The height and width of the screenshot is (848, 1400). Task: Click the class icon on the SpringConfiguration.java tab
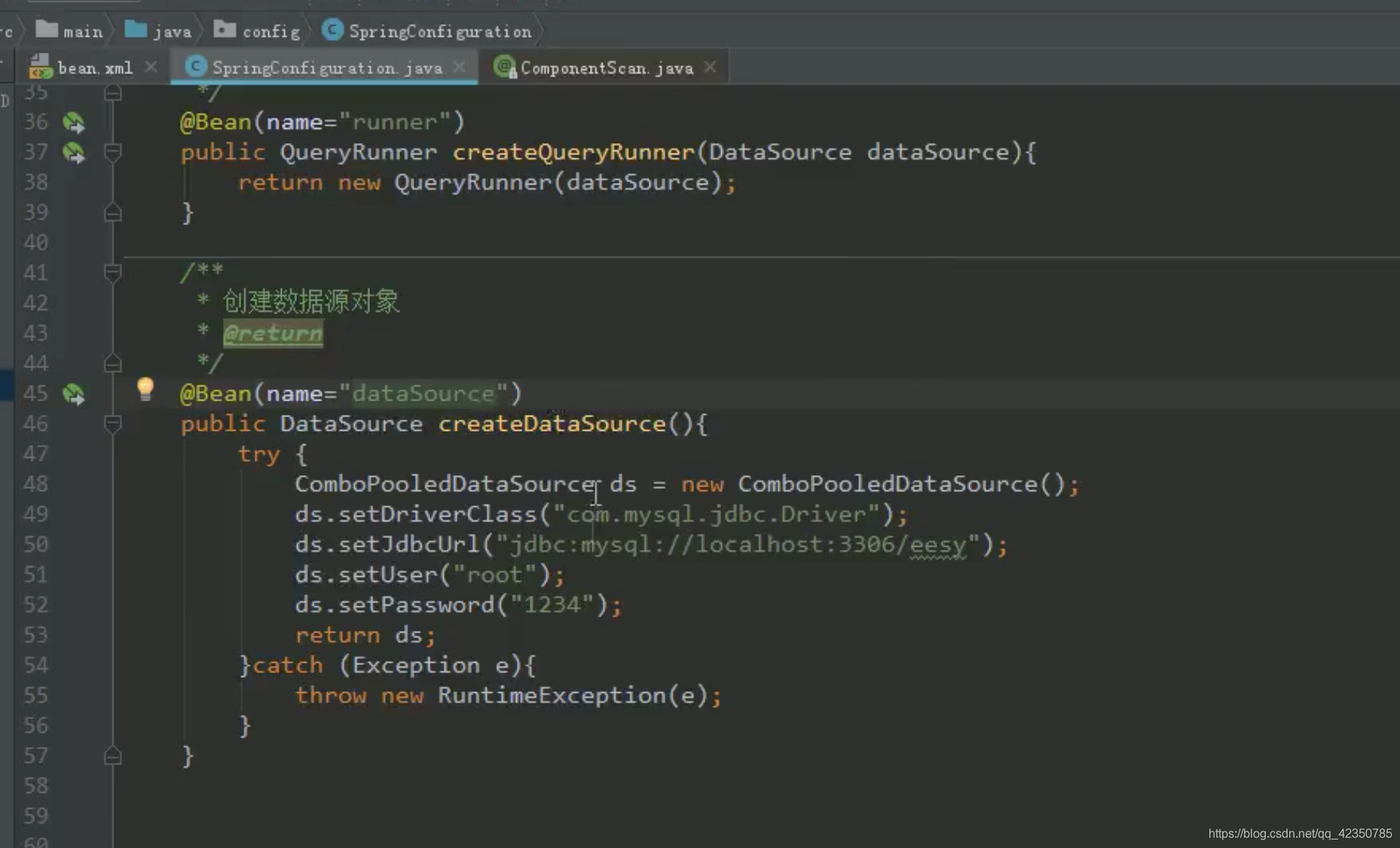[196, 66]
